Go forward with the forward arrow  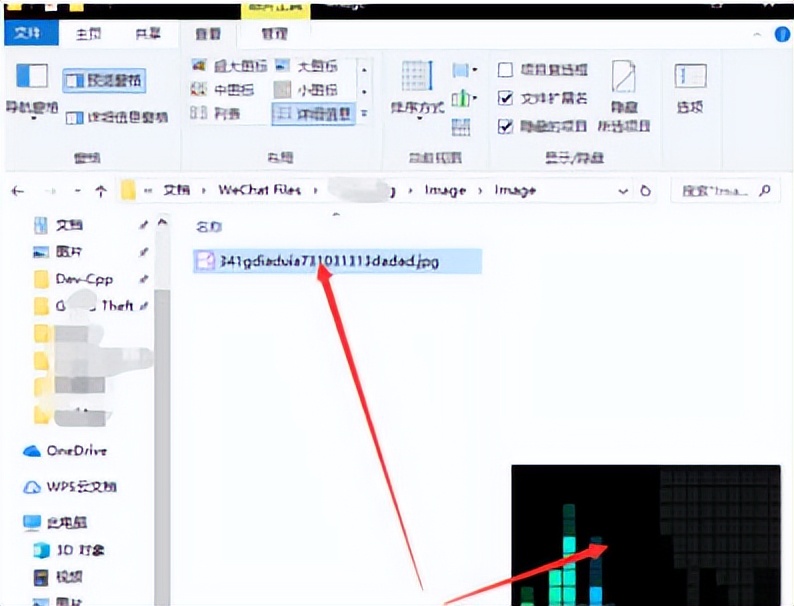[50, 191]
